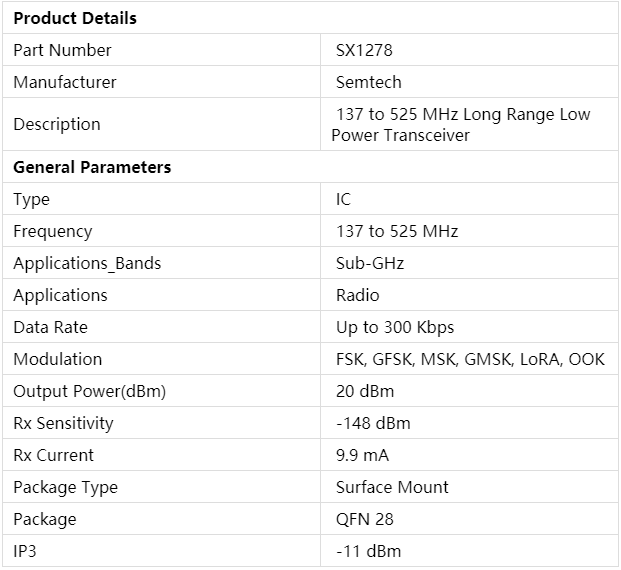The image size is (621, 570).
Task: Select the 'Up to 300 Kbps' value
Action: tap(395, 328)
